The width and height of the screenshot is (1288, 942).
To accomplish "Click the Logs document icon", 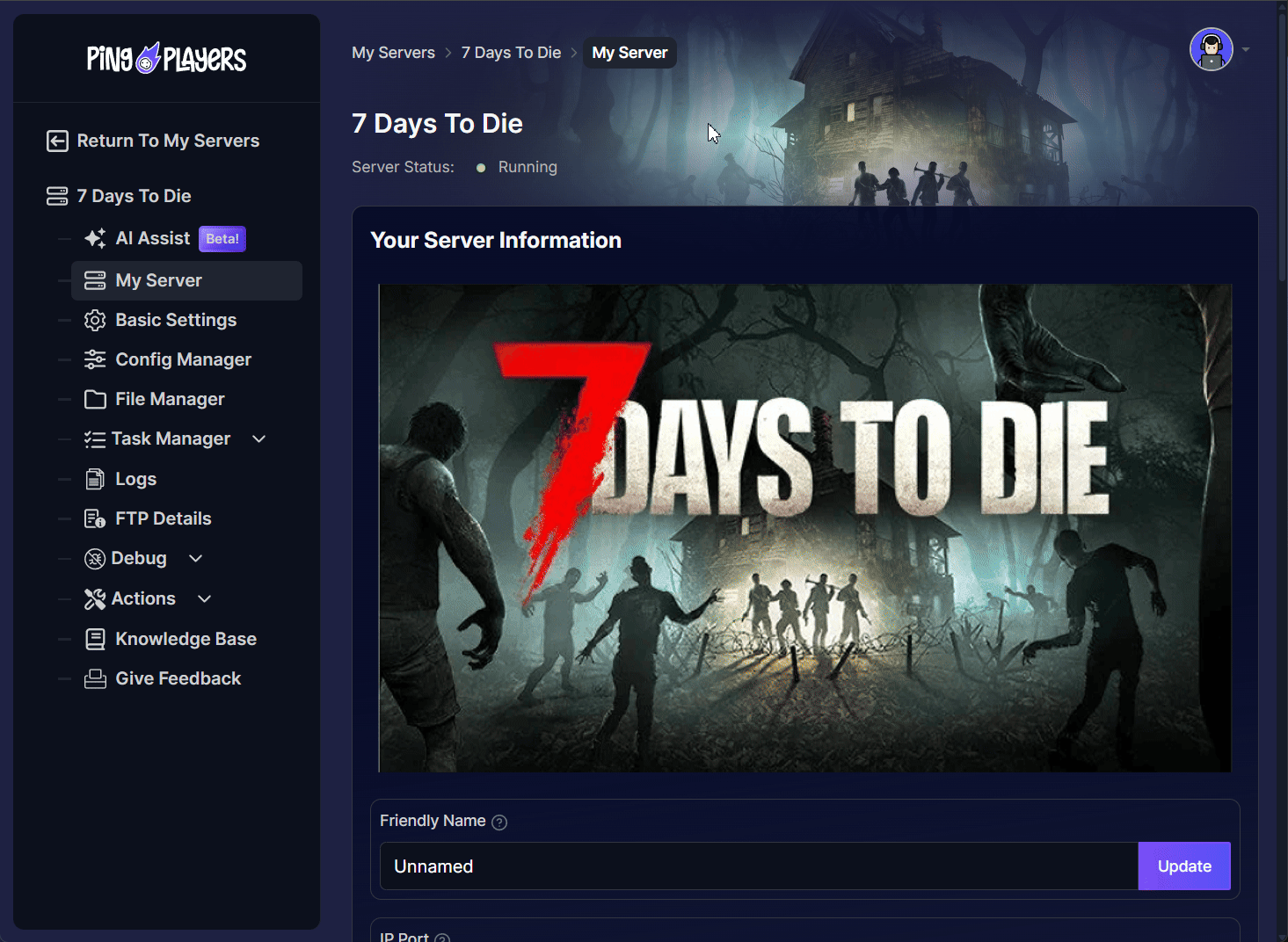I will click(95, 479).
